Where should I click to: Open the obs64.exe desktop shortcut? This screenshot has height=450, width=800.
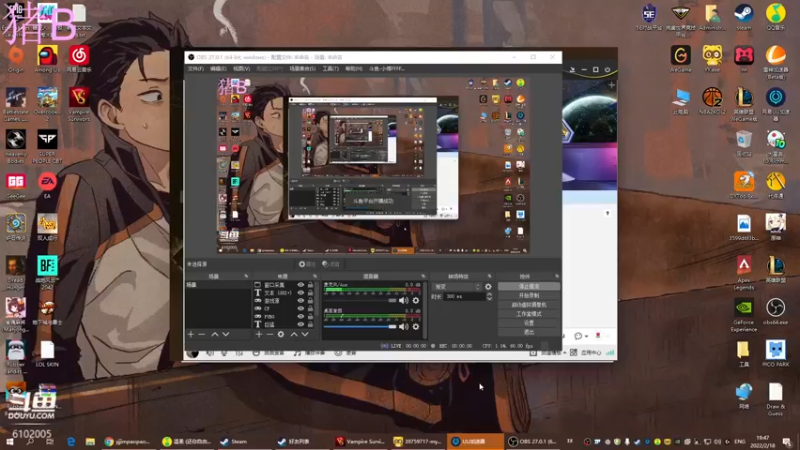(x=776, y=312)
